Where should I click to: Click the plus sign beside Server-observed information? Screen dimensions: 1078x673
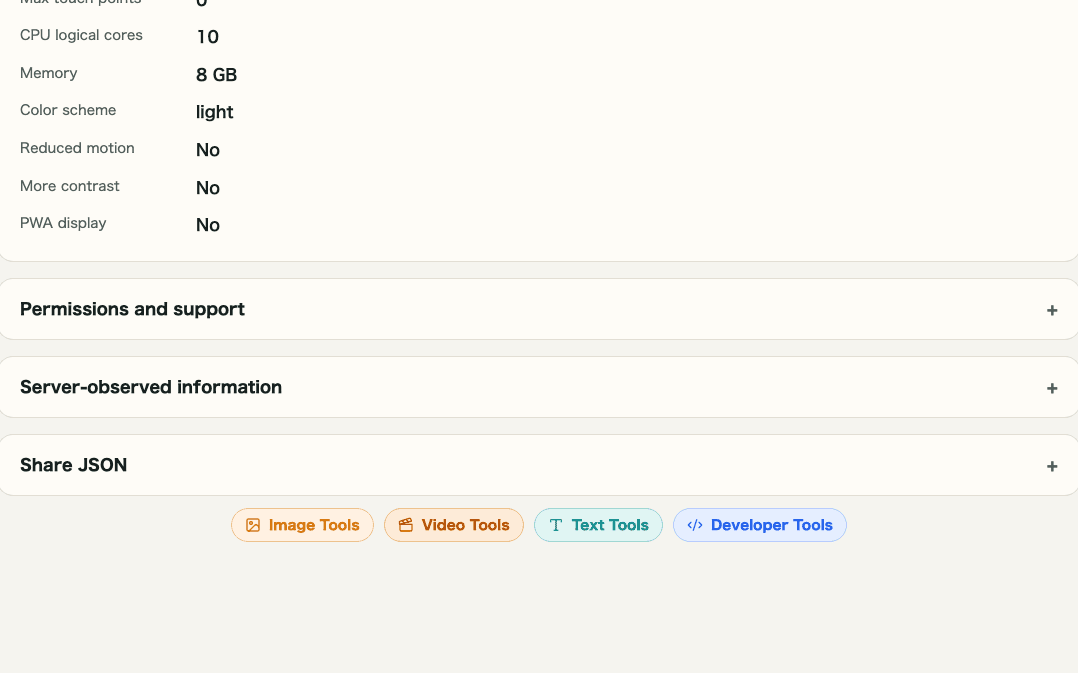click(x=1052, y=388)
